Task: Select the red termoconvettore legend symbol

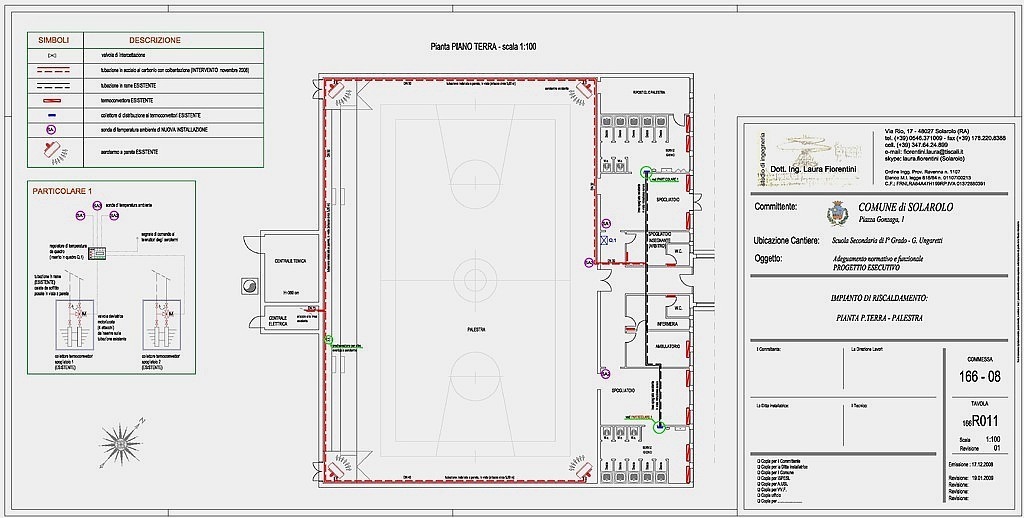Action: 54,101
